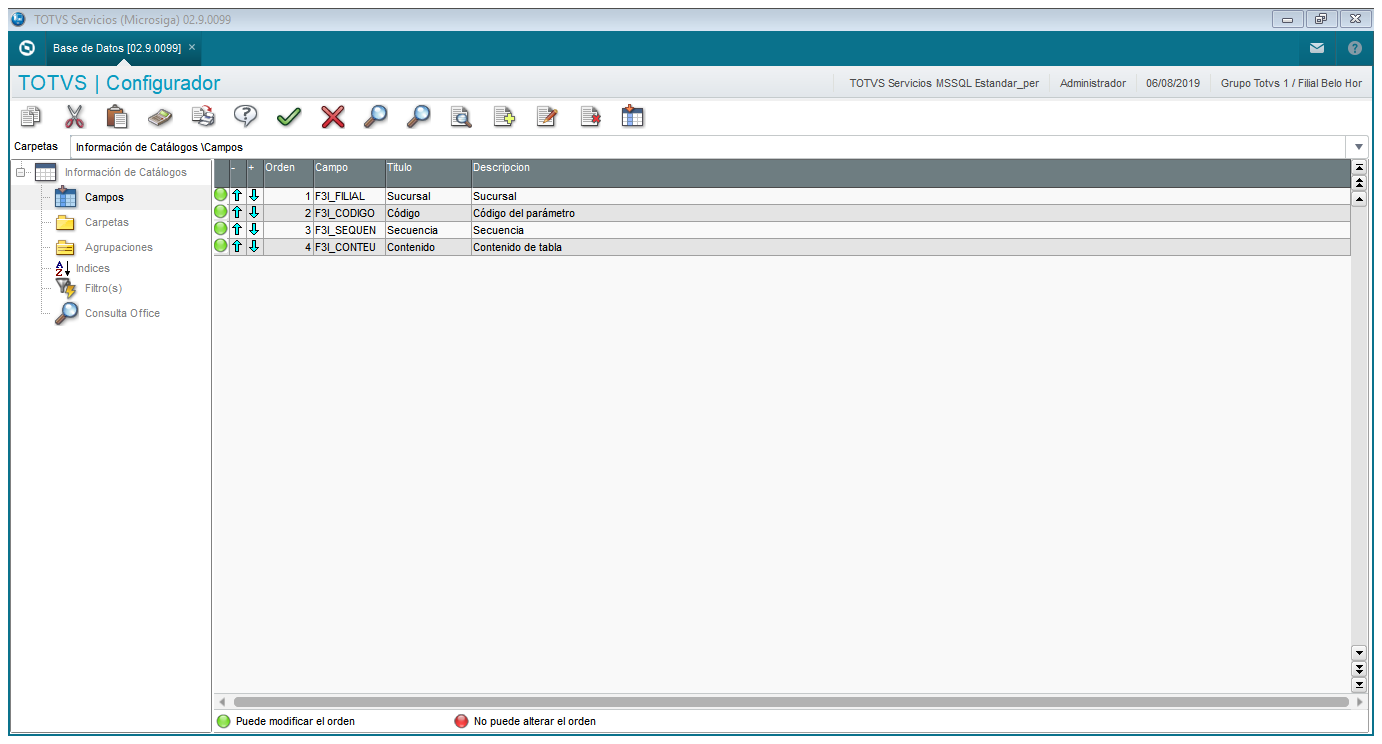Click the print documents icon
This screenshot has height=744, width=1382.
tap(204, 116)
